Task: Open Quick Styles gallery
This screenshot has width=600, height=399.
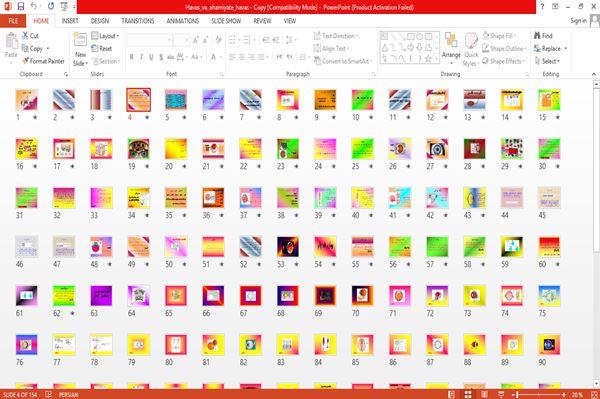Action: [471, 50]
